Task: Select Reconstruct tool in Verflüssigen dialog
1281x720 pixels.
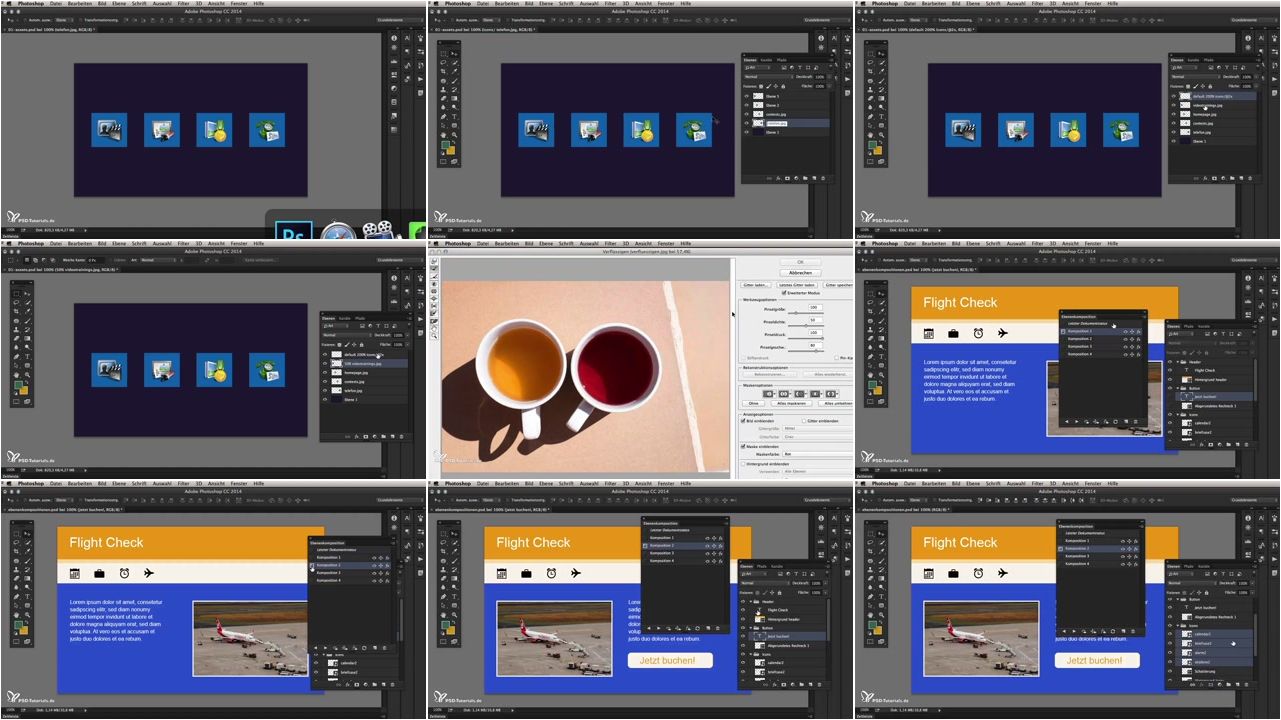Action: pos(434,268)
